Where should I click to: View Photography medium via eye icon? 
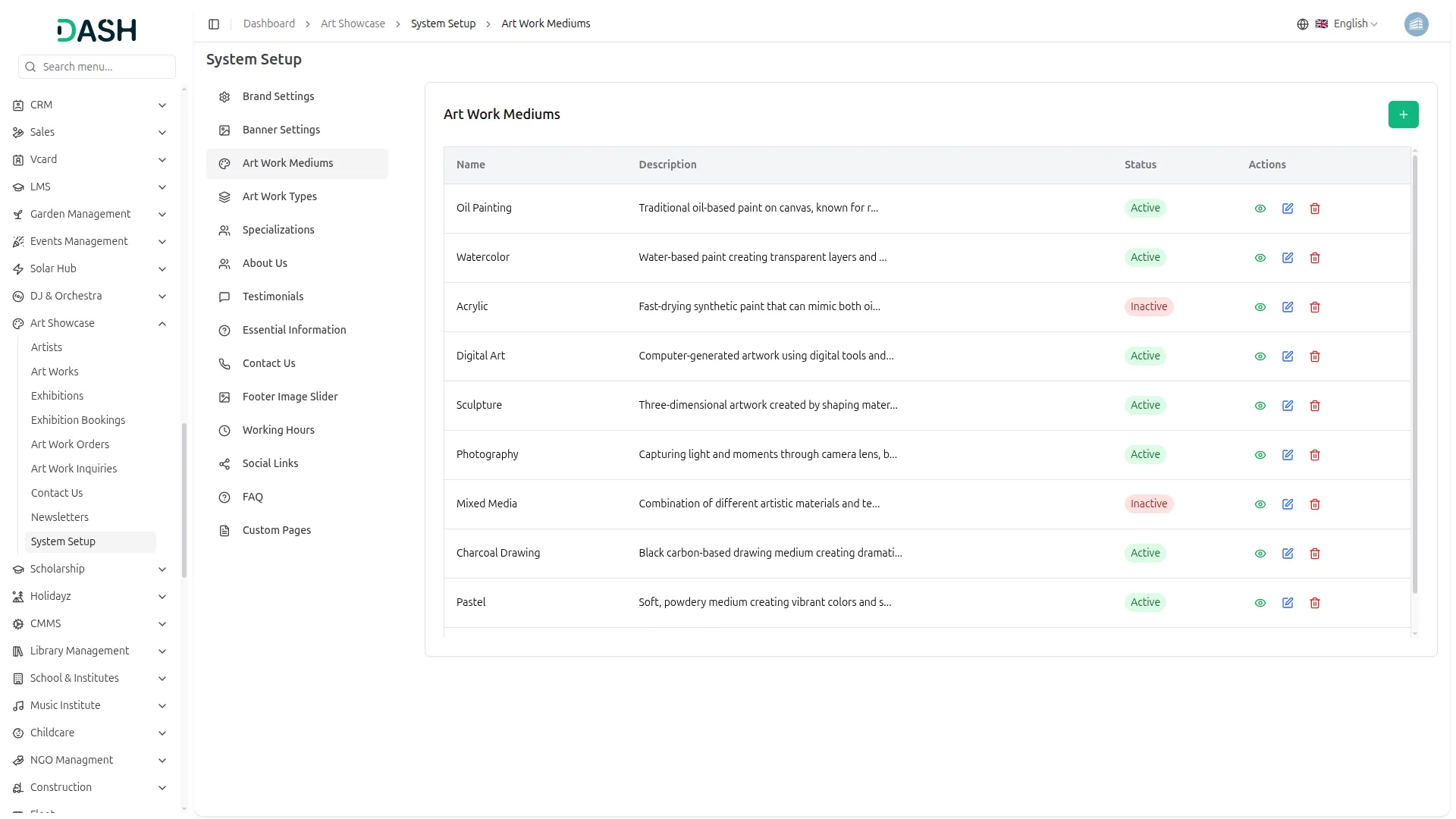click(1260, 455)
